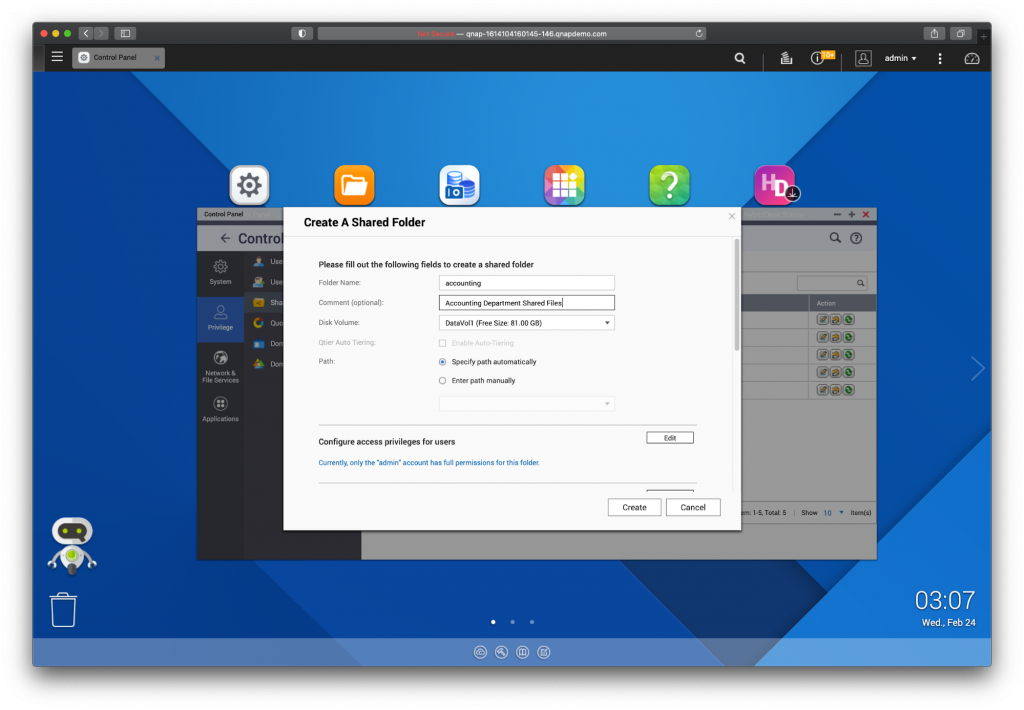Select Specify path automatically option

click(443, 362)
